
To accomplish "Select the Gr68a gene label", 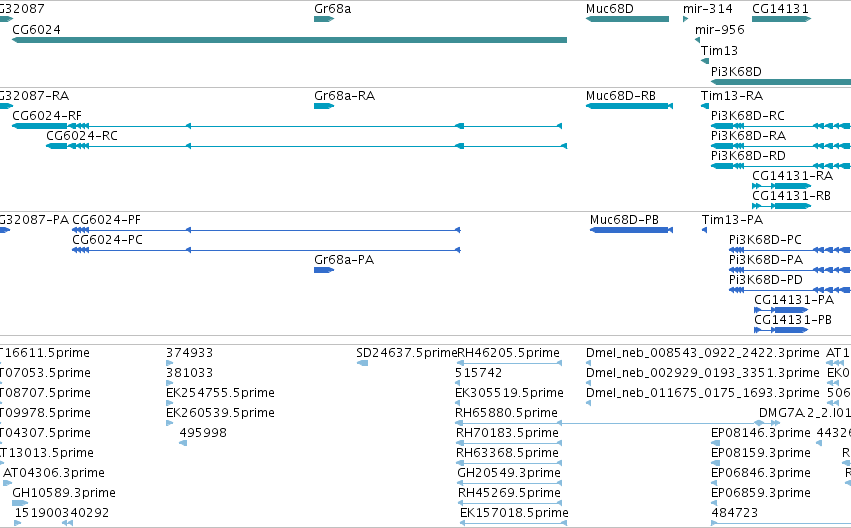I will point(333,9).
